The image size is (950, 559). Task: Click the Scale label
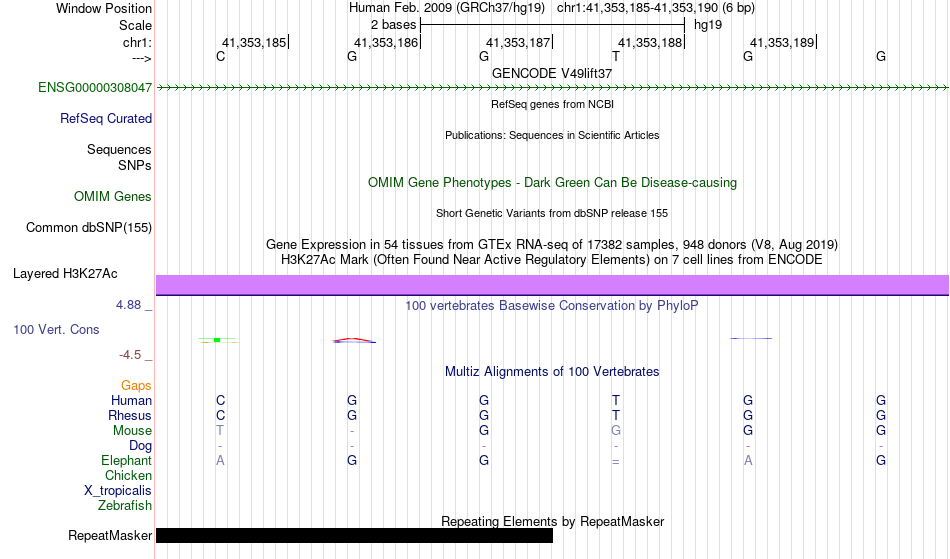pyautogui.click(x=135, y=25)
